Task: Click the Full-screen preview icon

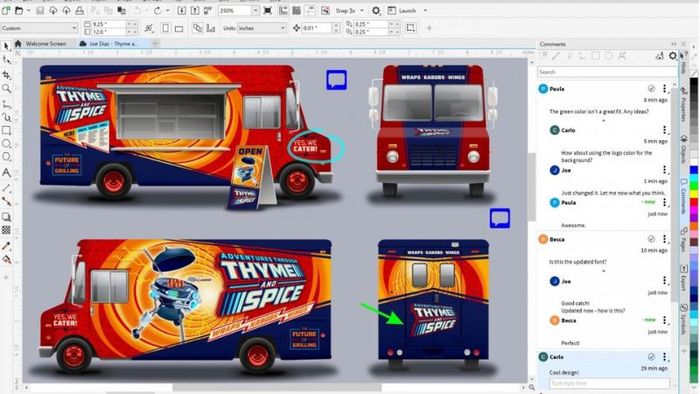Action: 267,10
